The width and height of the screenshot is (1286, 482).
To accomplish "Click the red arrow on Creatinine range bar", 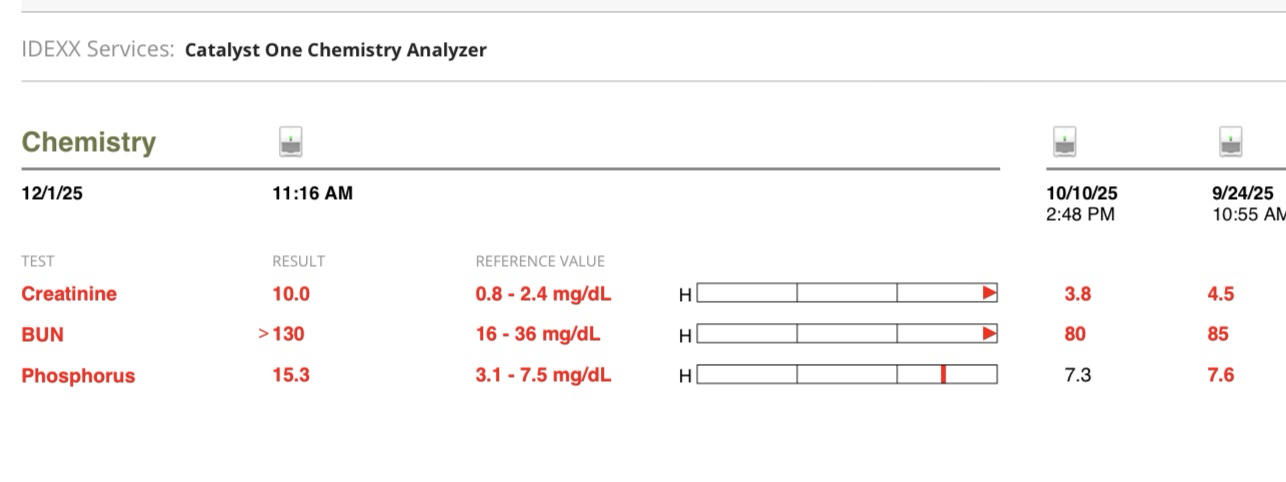I will 989,293.
